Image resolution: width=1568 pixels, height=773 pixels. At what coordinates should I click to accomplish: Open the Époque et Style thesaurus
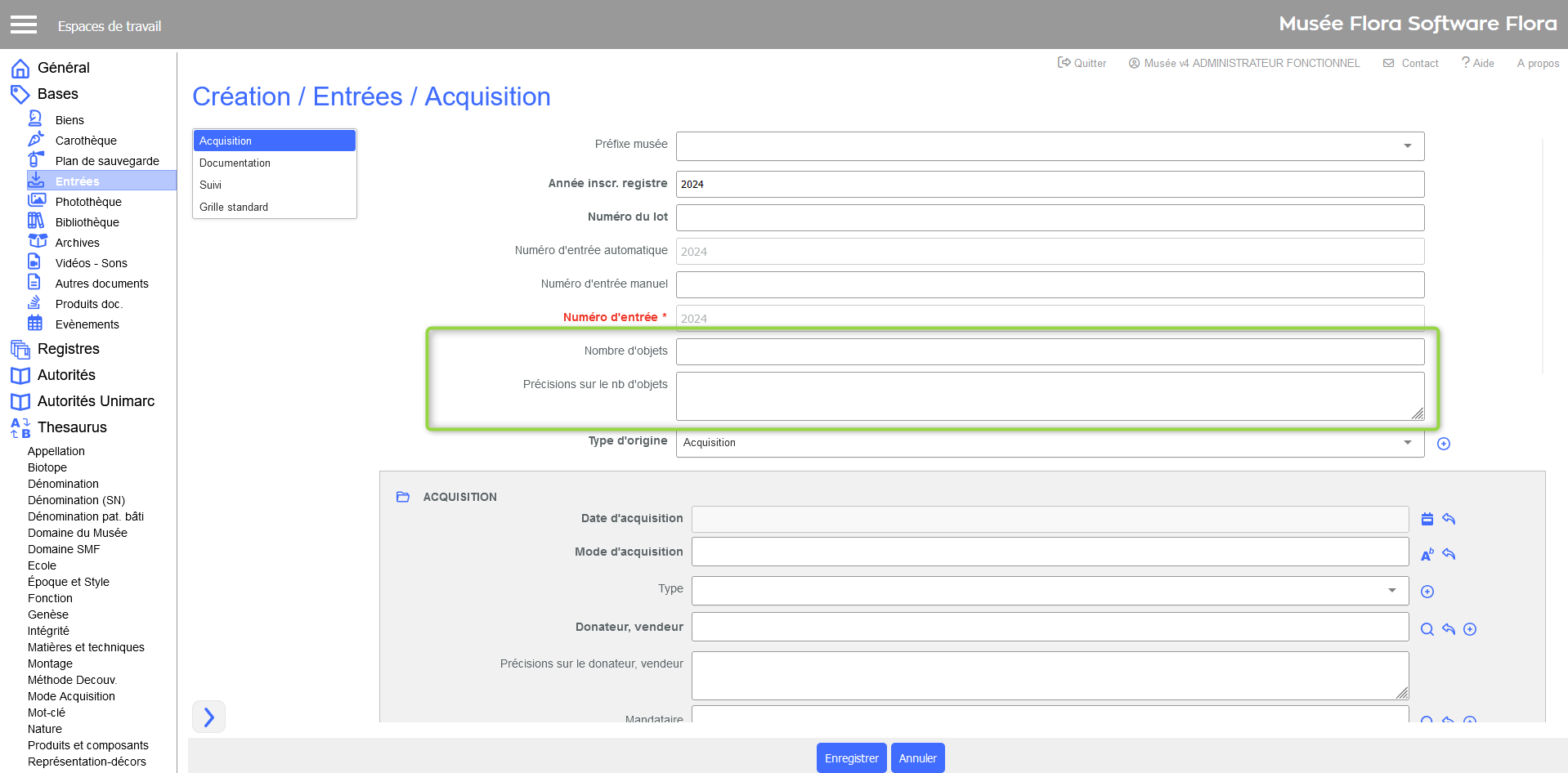click(69, 582)
